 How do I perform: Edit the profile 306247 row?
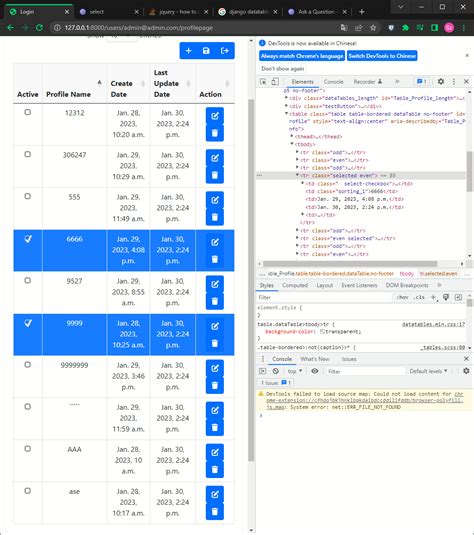coord(215,158)
